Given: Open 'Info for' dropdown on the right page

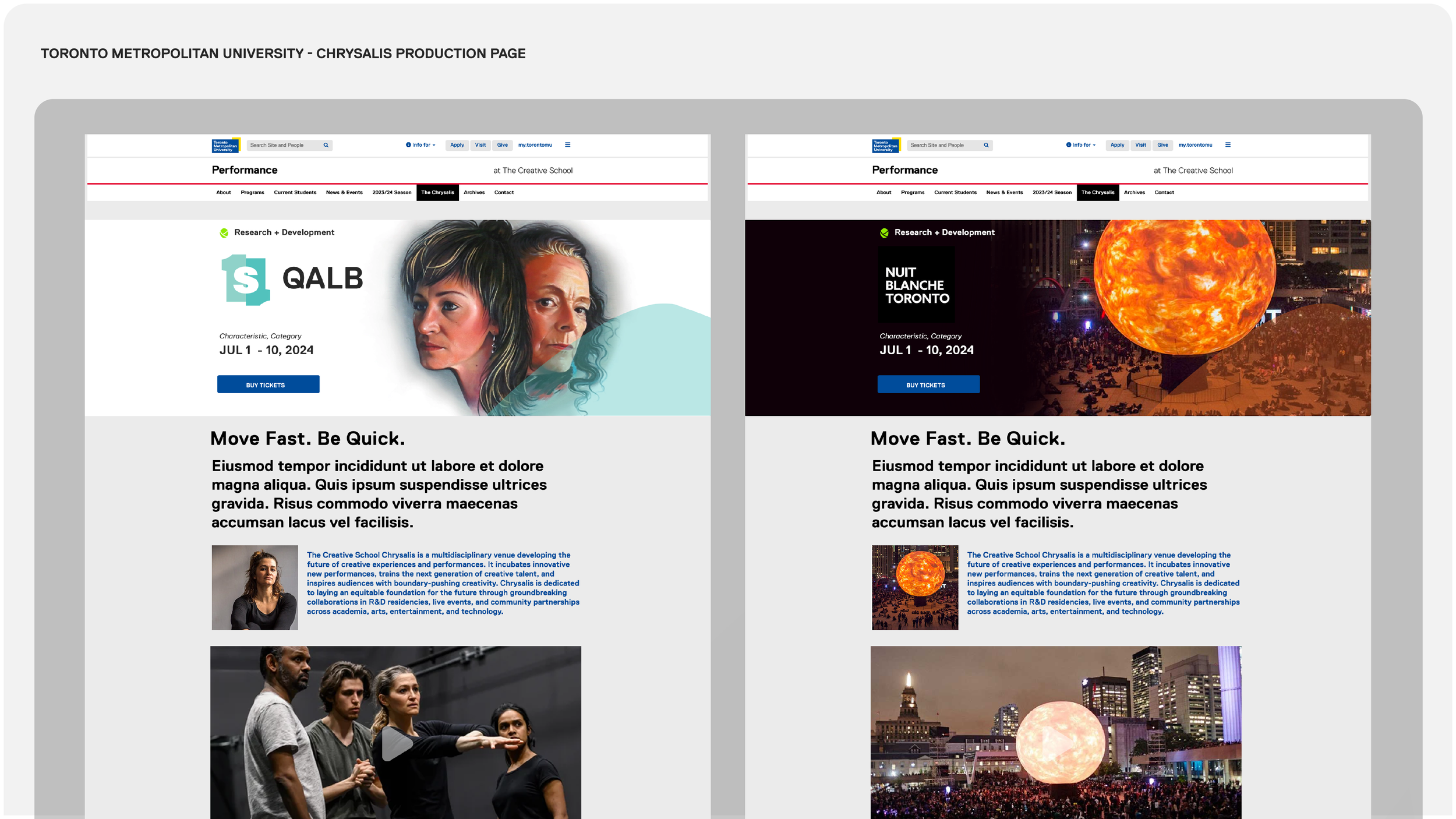Looking at the screenshot, I should click(1082, 145).
